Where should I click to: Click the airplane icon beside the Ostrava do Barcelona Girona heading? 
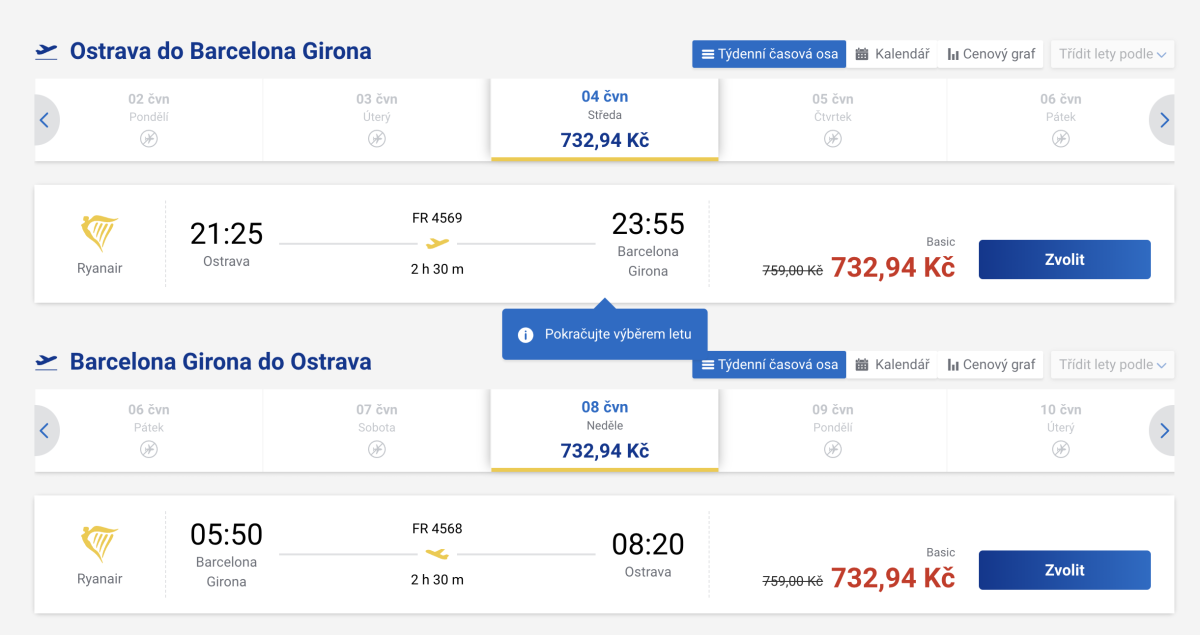point(46,51)
